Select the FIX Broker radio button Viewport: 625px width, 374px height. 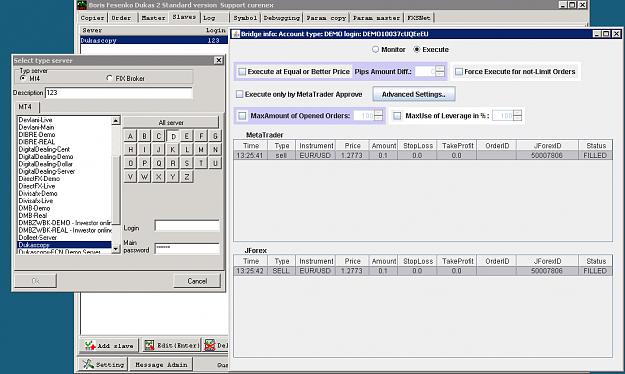109,78
